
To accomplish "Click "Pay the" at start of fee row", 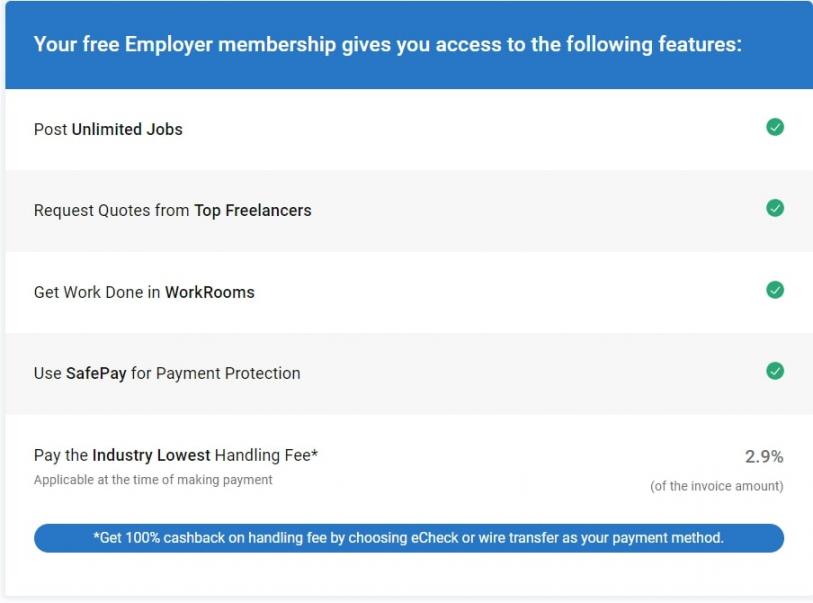I will click(61, 455).
